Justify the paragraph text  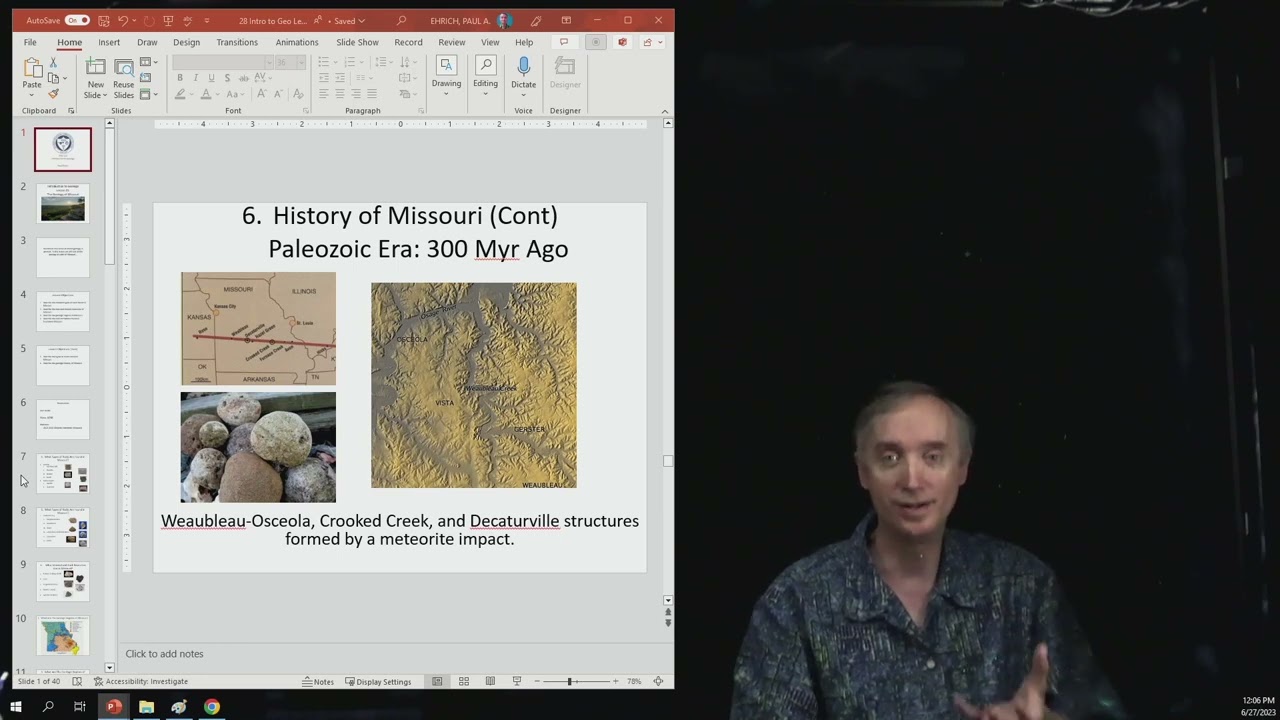click(x=371, y=94)
